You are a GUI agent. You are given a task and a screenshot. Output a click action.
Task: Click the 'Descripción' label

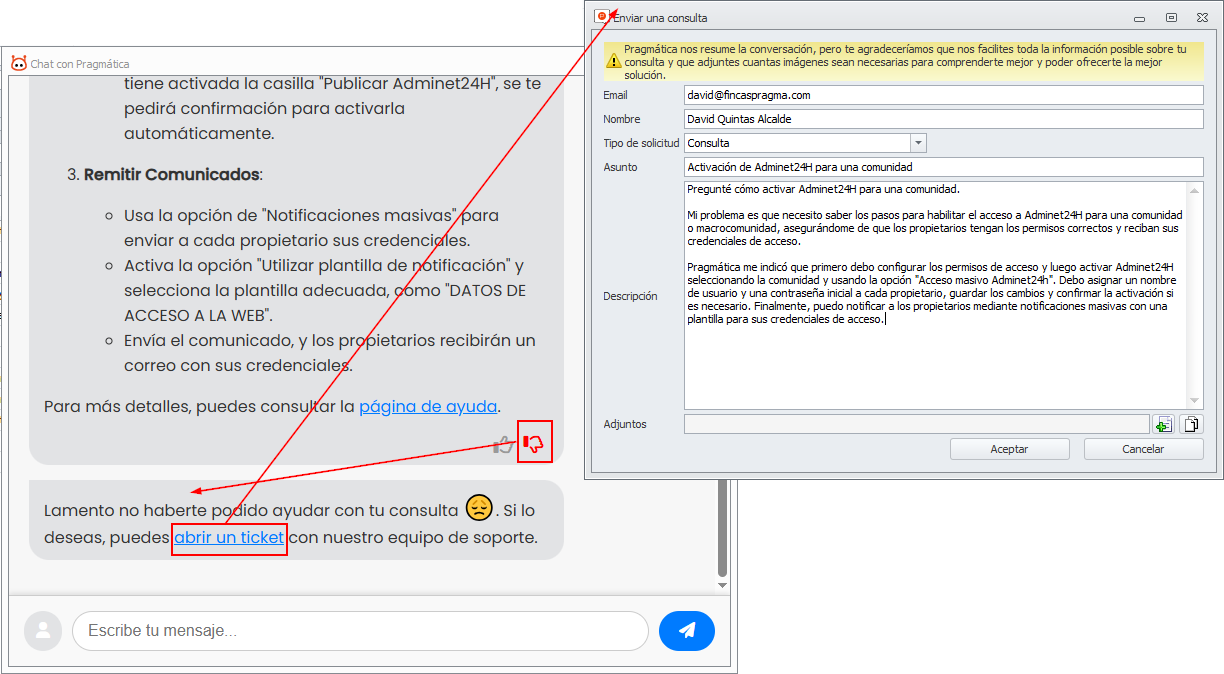pyautogui.click(x=630, y=296)
